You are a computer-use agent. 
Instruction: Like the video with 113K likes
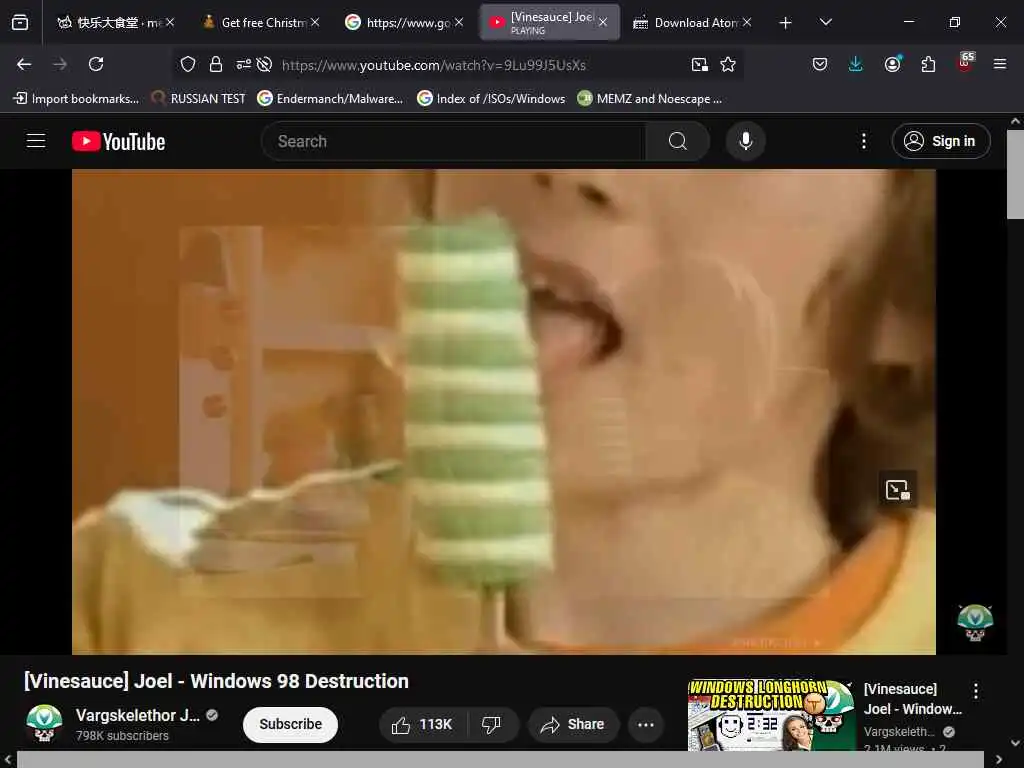pos(423,724)
